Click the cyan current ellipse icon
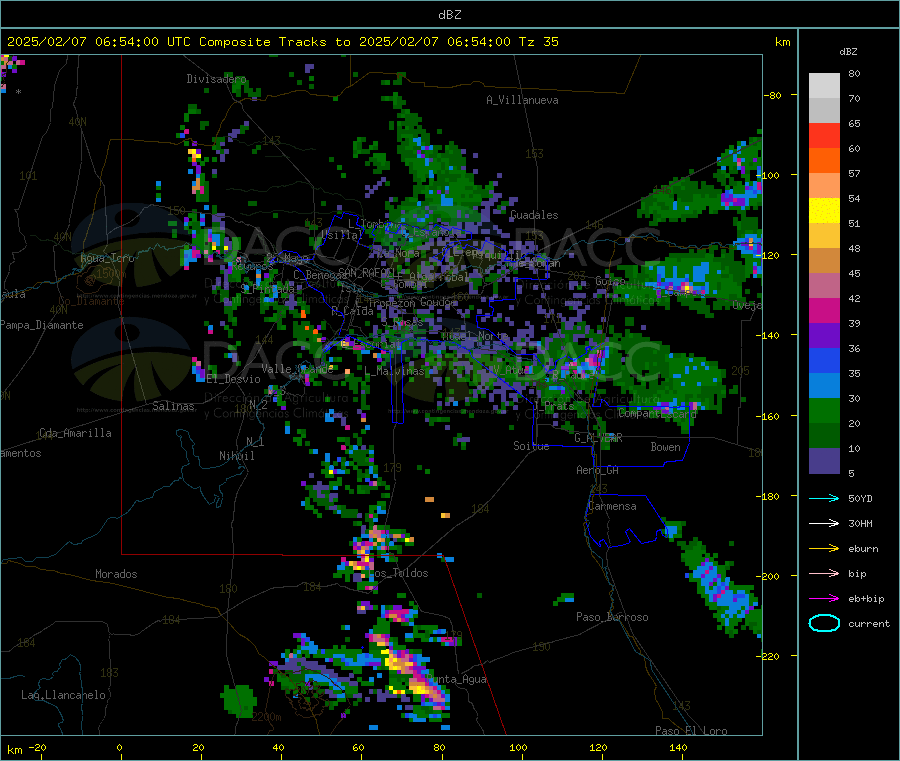Image resolution: width=900 pixels, height=761 pixels. click(824, 623)
